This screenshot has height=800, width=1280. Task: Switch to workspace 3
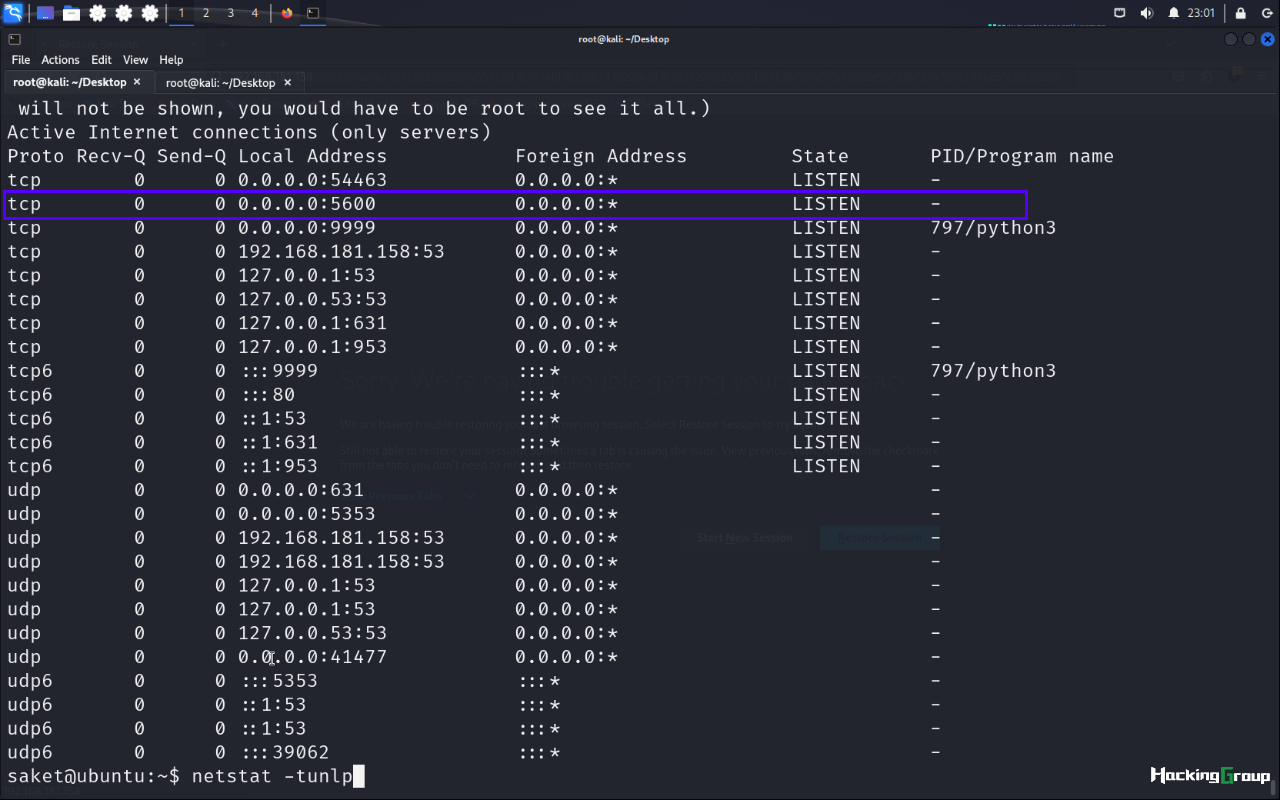[230, 13]
